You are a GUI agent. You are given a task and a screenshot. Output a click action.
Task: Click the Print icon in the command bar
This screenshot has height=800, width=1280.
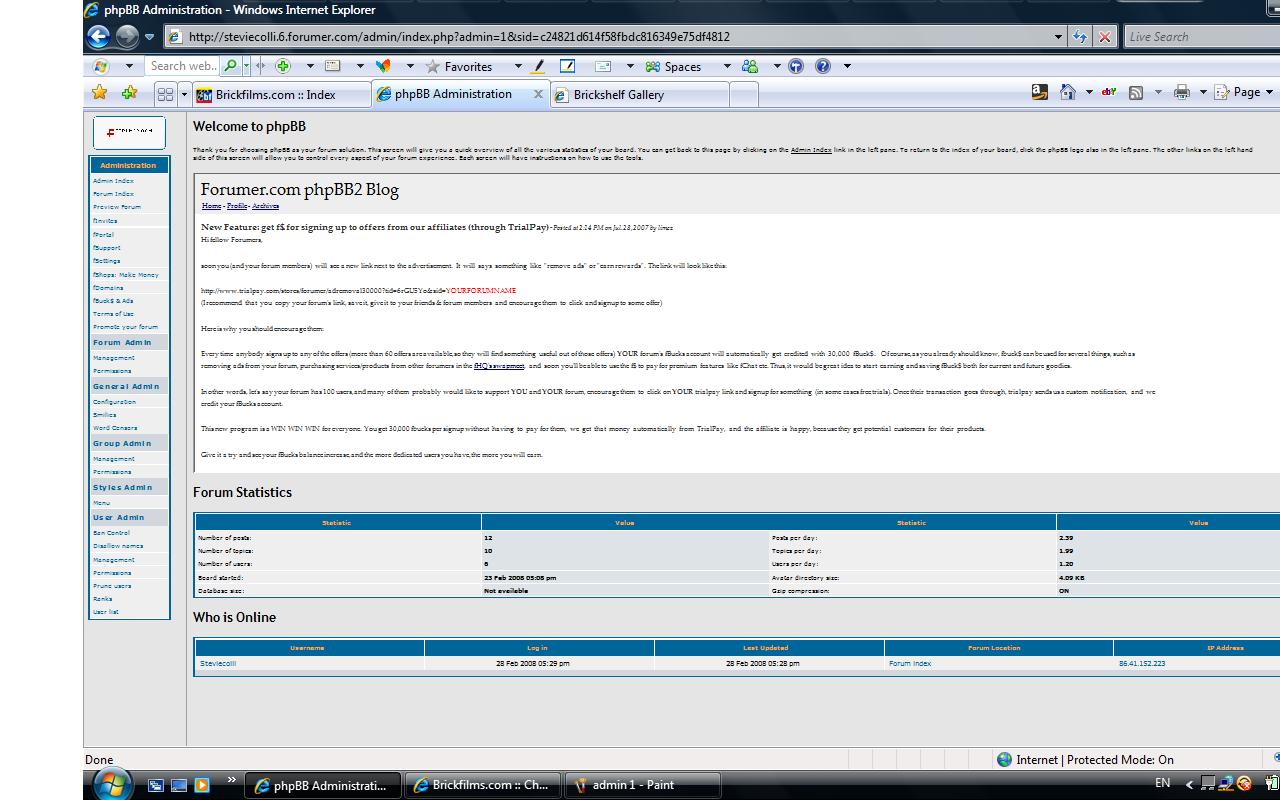pos(1181,92)
